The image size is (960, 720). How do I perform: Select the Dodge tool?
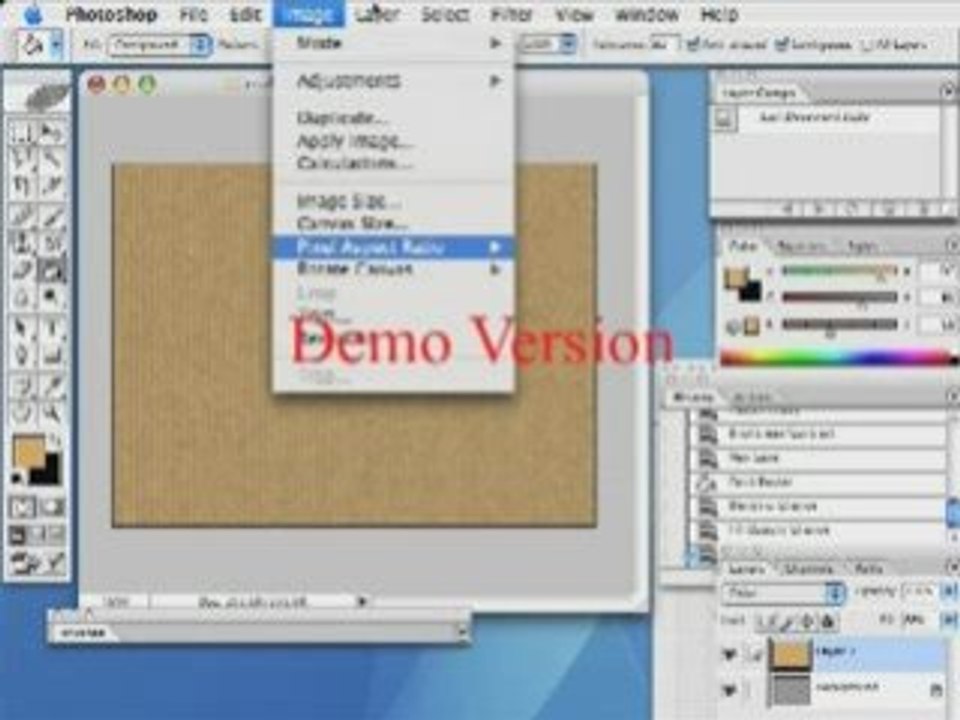pos(53,298)
